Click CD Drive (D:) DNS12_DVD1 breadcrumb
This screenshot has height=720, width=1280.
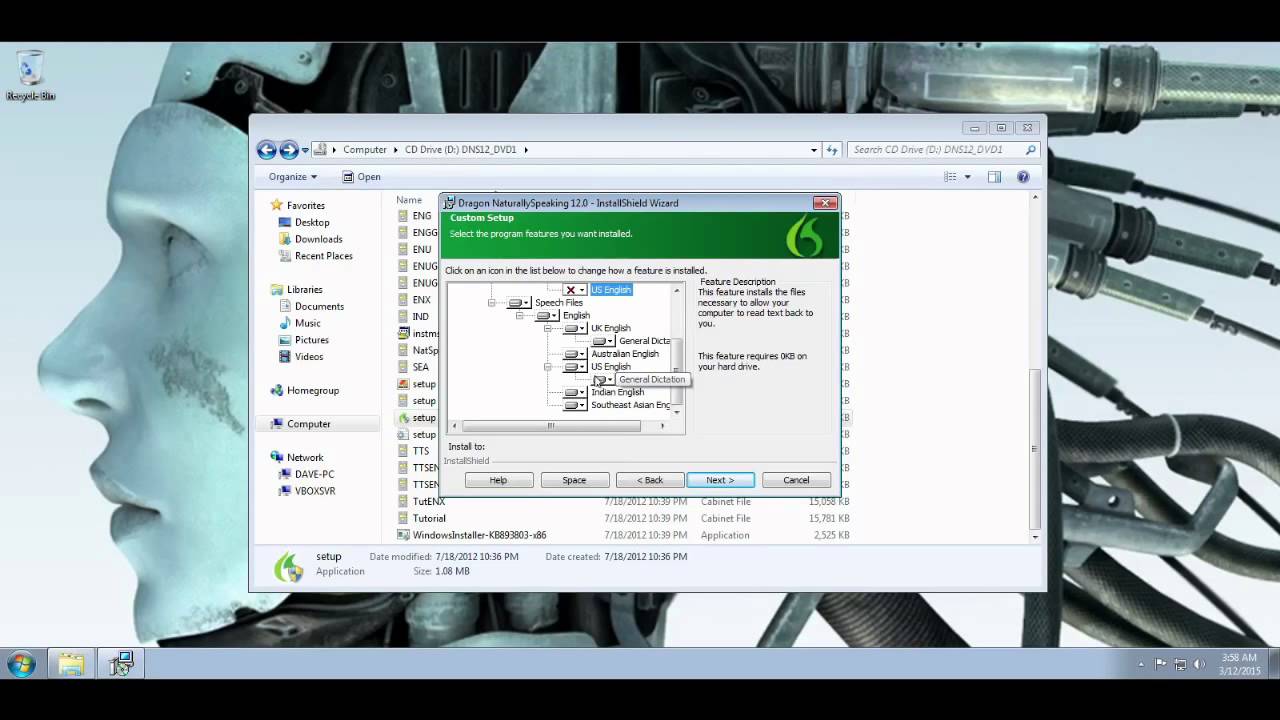pos(460,150)
